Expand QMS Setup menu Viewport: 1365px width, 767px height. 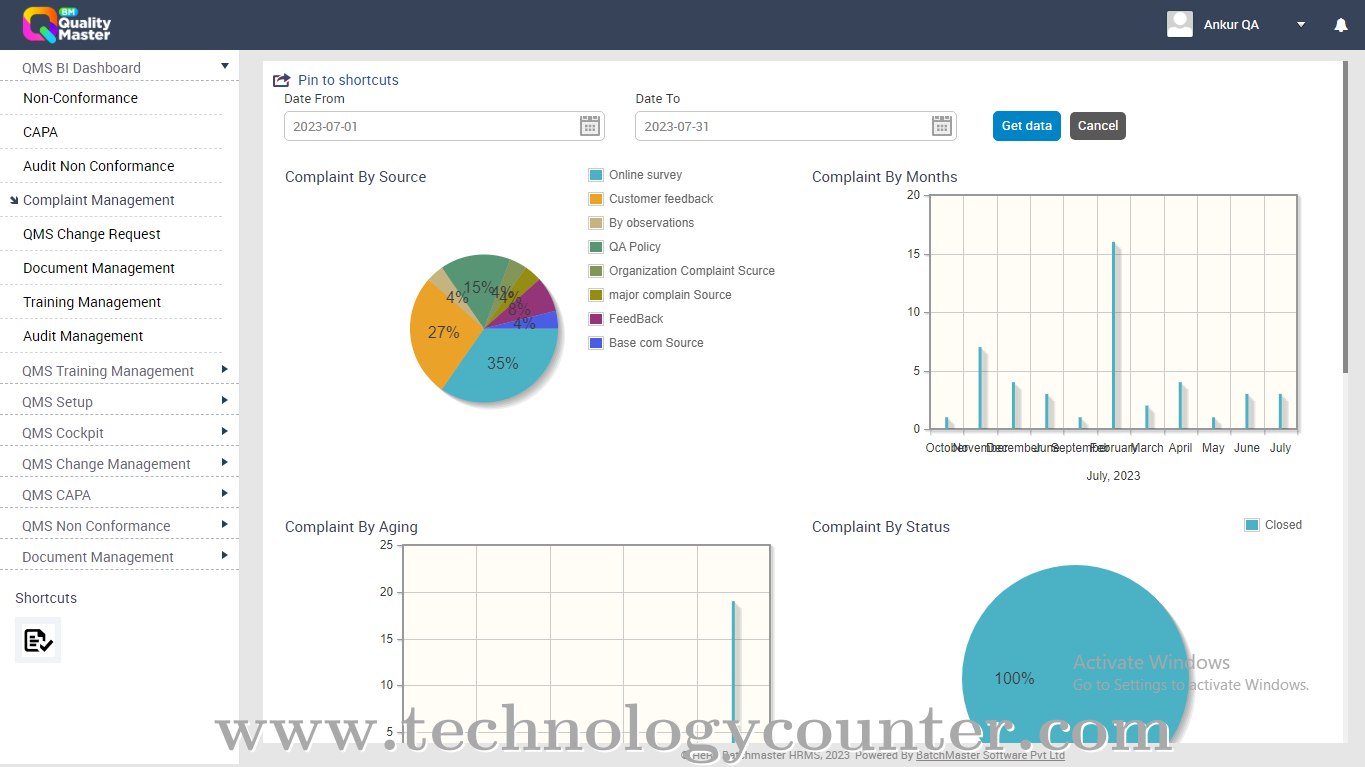pos(119,402)
